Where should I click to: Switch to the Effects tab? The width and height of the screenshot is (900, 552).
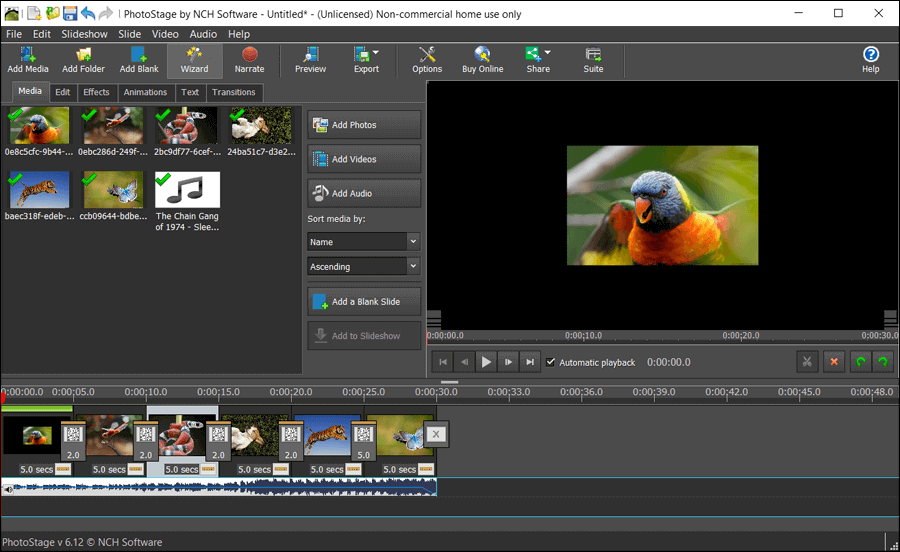pyautogui.click(x=96, y=92)
